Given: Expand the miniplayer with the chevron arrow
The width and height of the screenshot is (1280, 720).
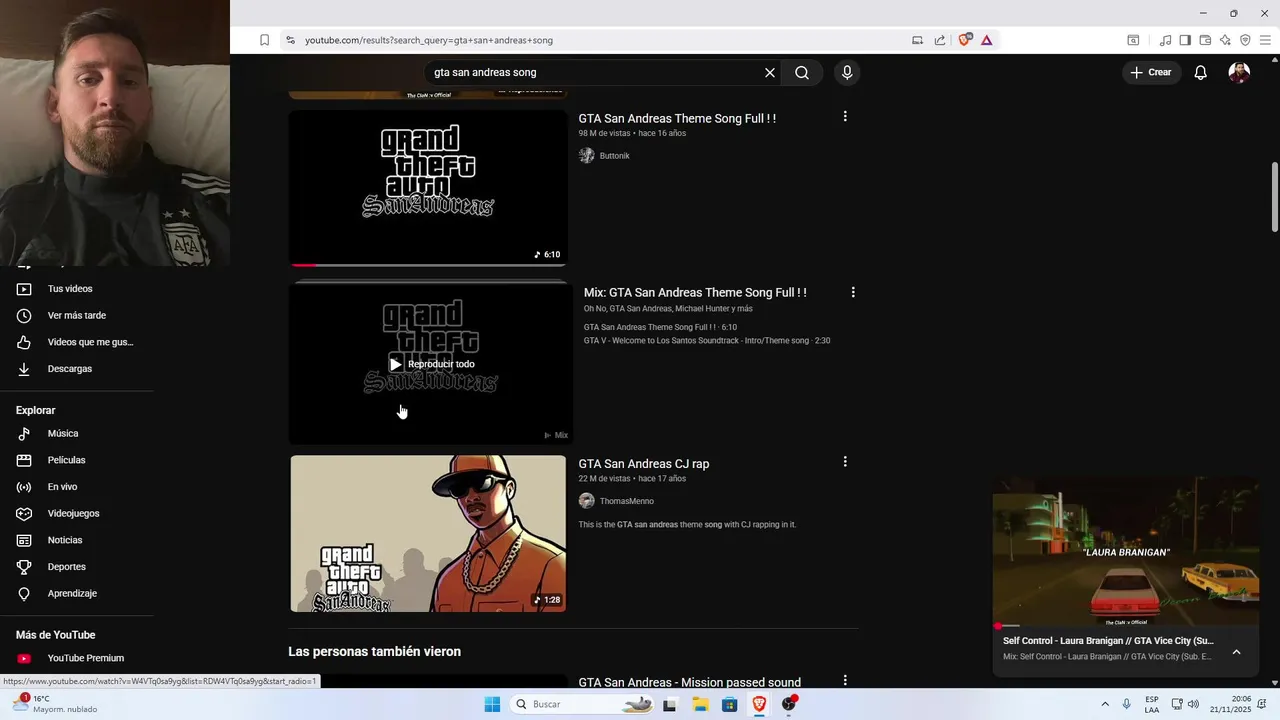Looking at the screenshot, I should pyautogui.click(x=1236, y=652).
